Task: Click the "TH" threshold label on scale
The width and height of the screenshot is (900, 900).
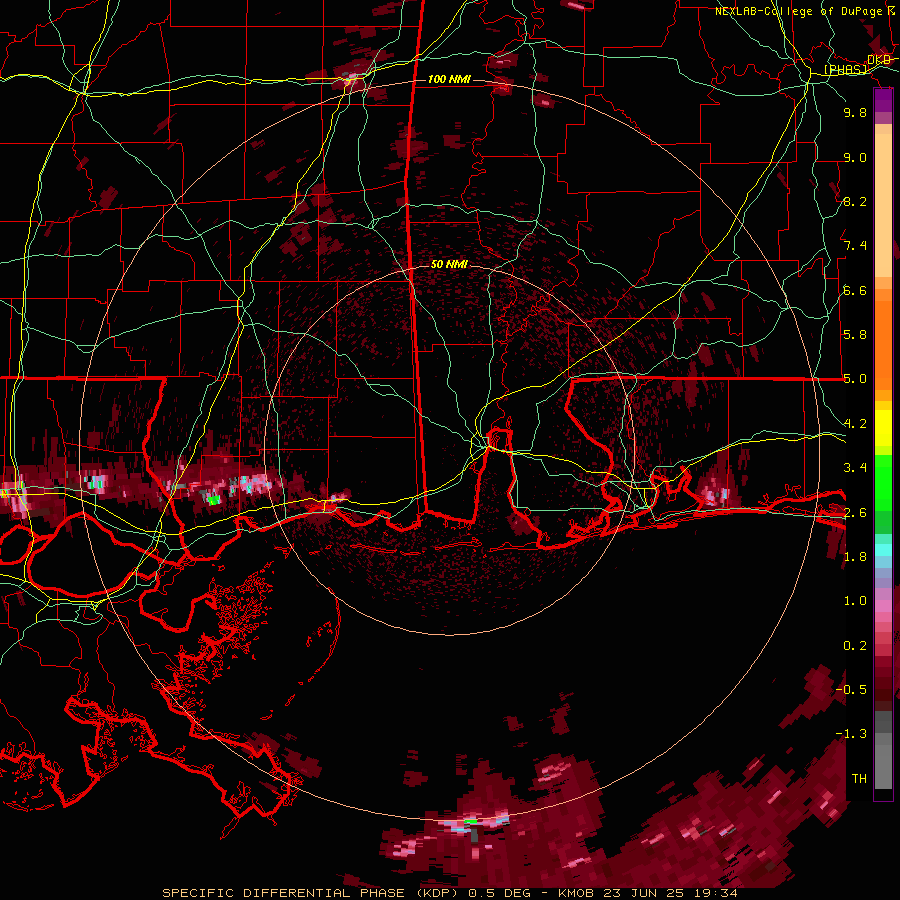Action: (x=859, y=779)
